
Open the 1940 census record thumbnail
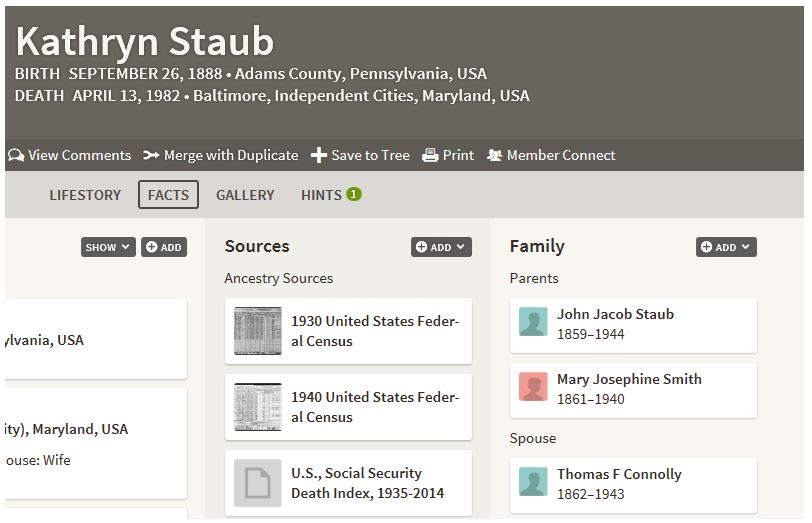pos(258,407)
